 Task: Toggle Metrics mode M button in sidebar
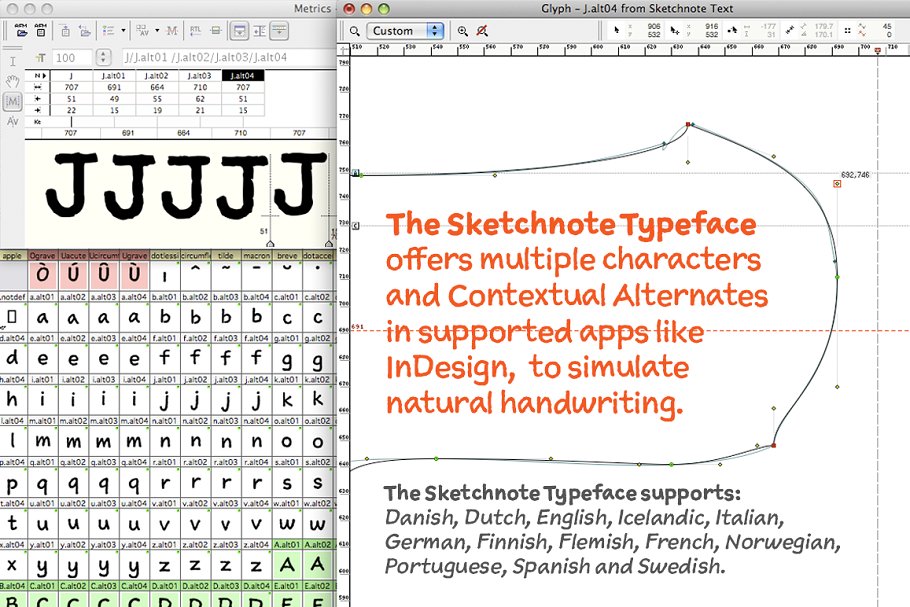pos(12,101)
